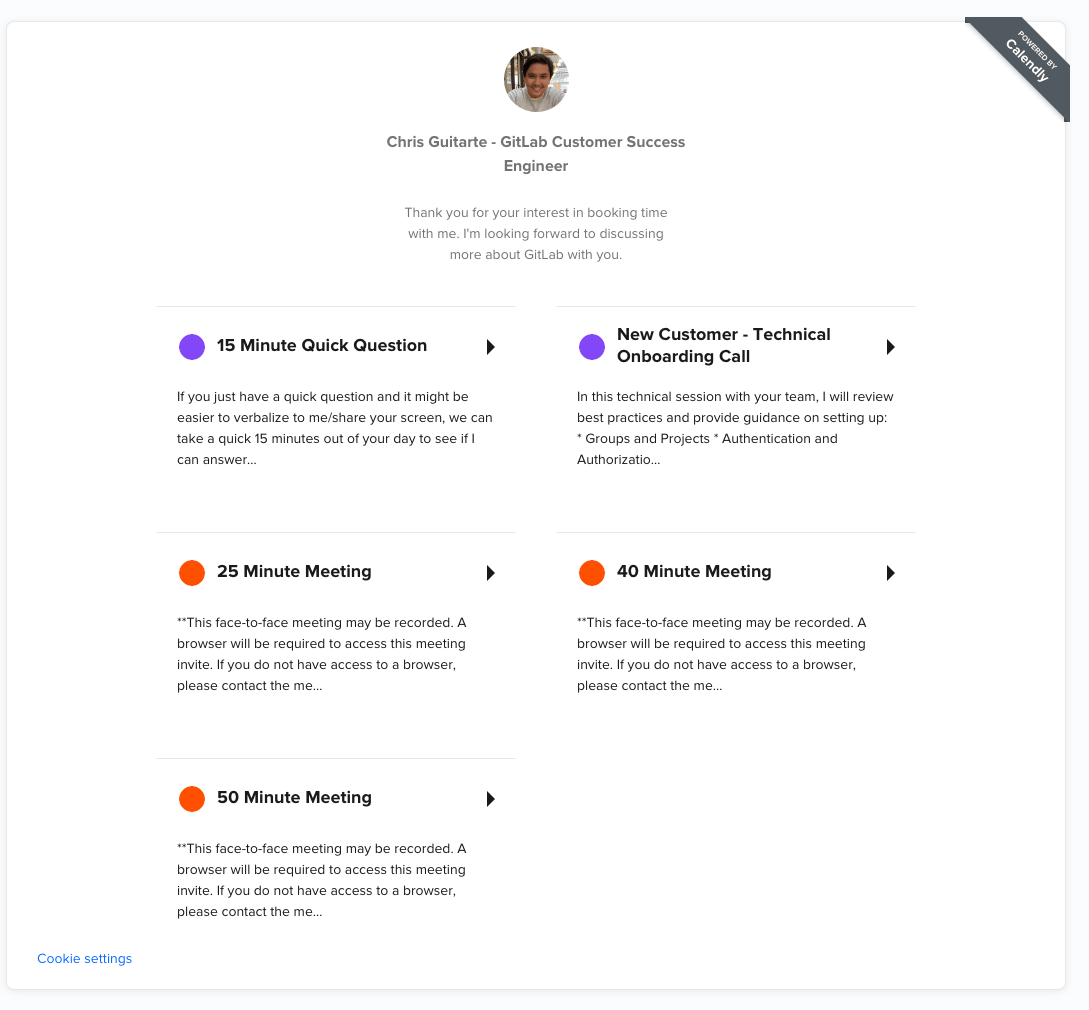Select the 15 Minute Quick Question heading
The height and width of the screenshot is (1010, 1089).
coord(322,345)
